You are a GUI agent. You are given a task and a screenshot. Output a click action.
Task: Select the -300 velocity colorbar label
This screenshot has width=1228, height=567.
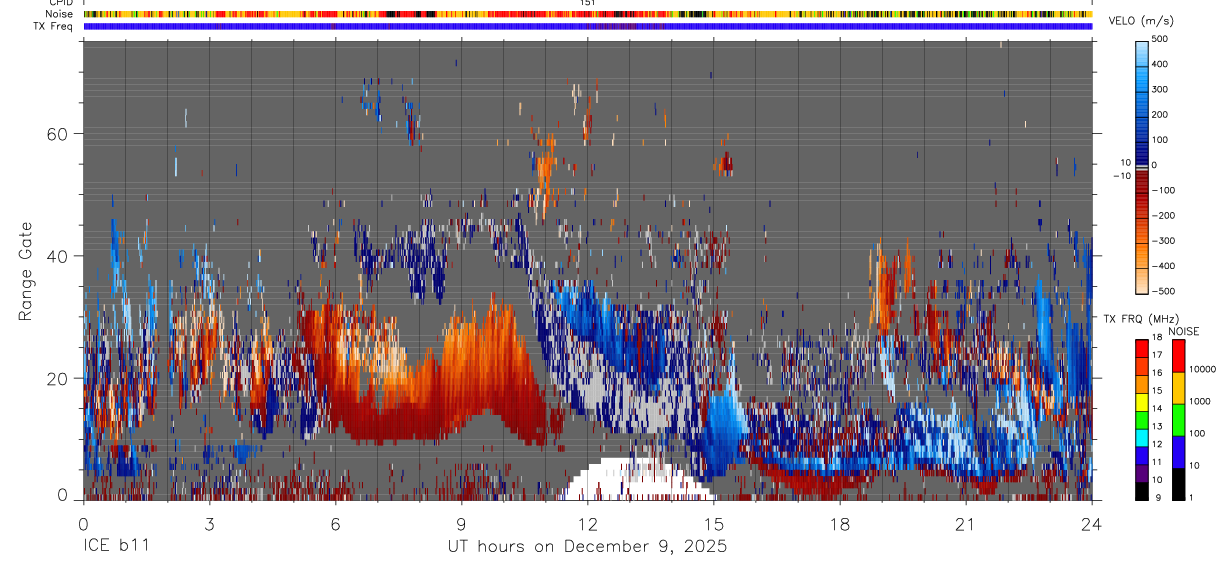(1164, 241)
